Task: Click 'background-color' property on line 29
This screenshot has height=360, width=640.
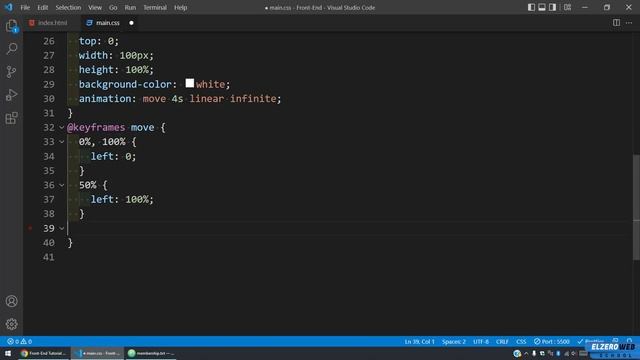Action: pyautogui.click(x=125, y=84)
